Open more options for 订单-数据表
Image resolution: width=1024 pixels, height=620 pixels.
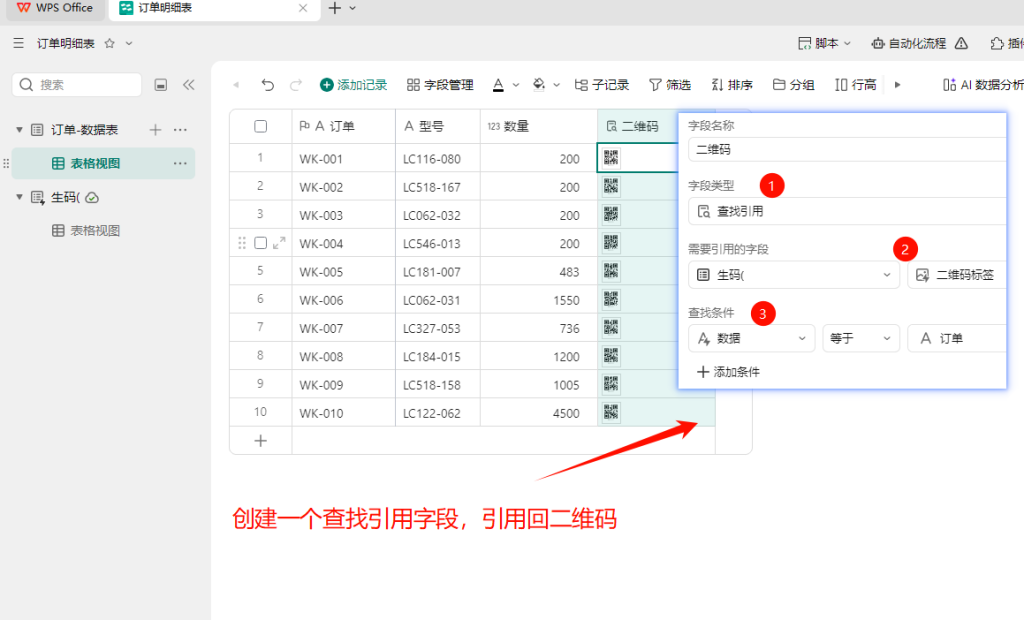(180, 130)
